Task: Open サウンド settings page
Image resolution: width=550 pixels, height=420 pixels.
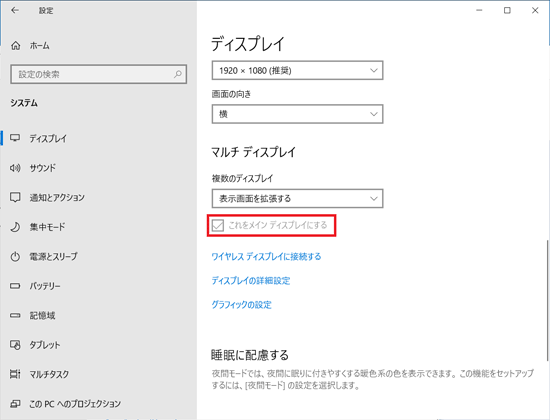Action: coord(42,168)
